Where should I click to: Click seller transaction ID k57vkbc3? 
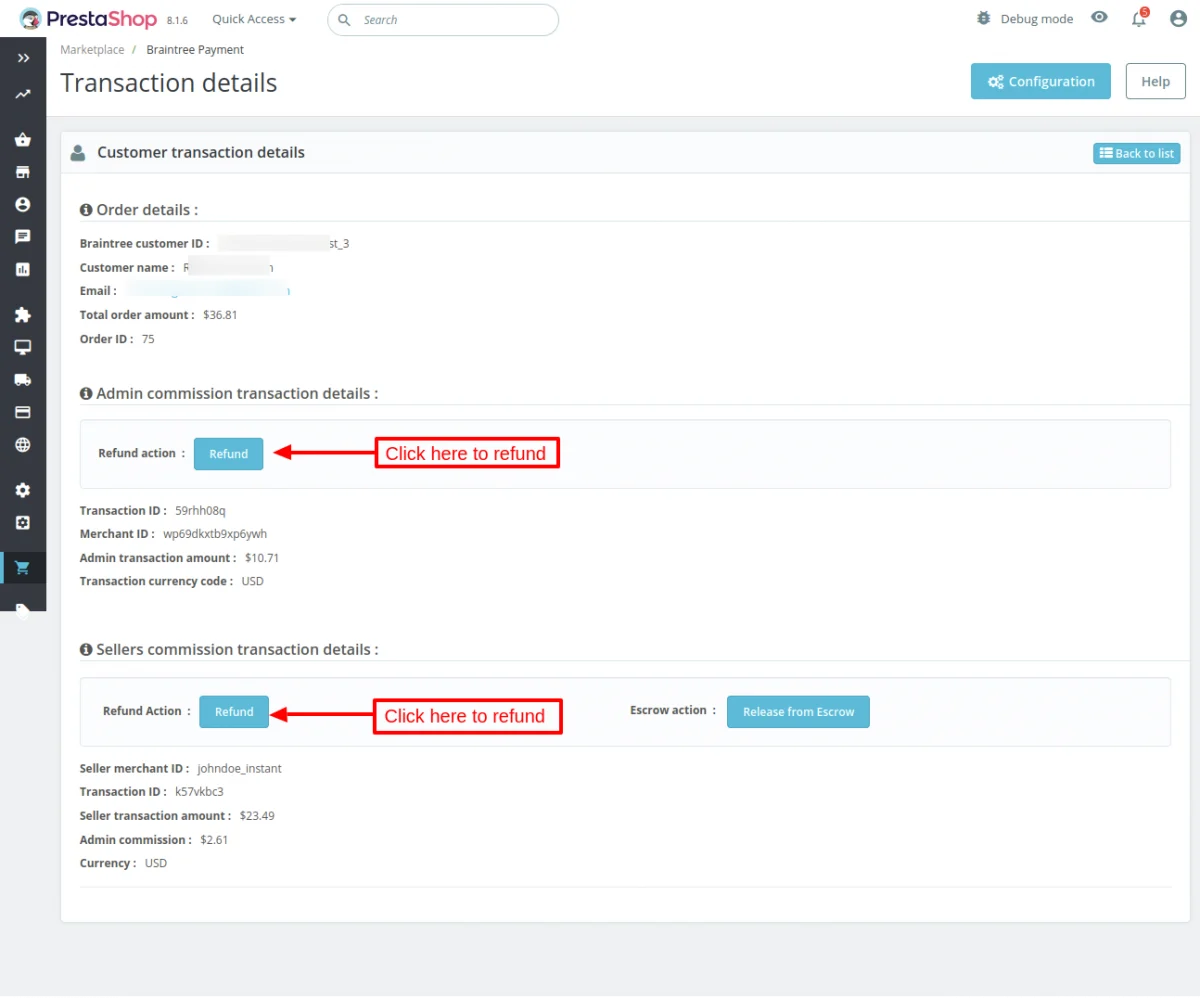199,792
